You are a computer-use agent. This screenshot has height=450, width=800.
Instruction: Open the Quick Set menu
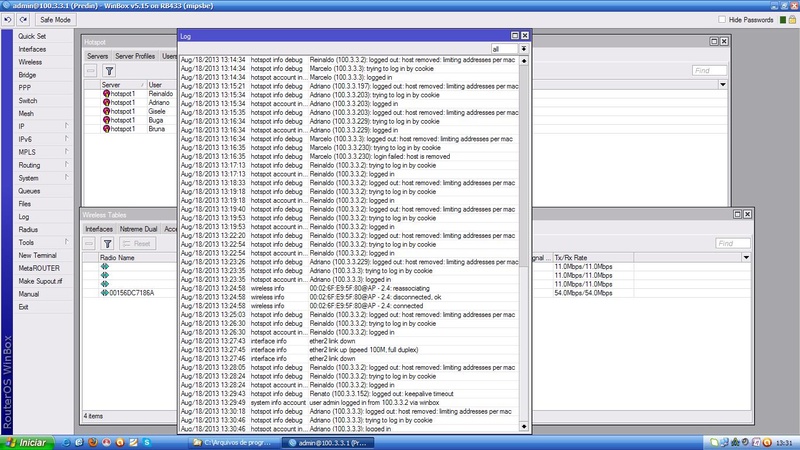coord(32,36)
